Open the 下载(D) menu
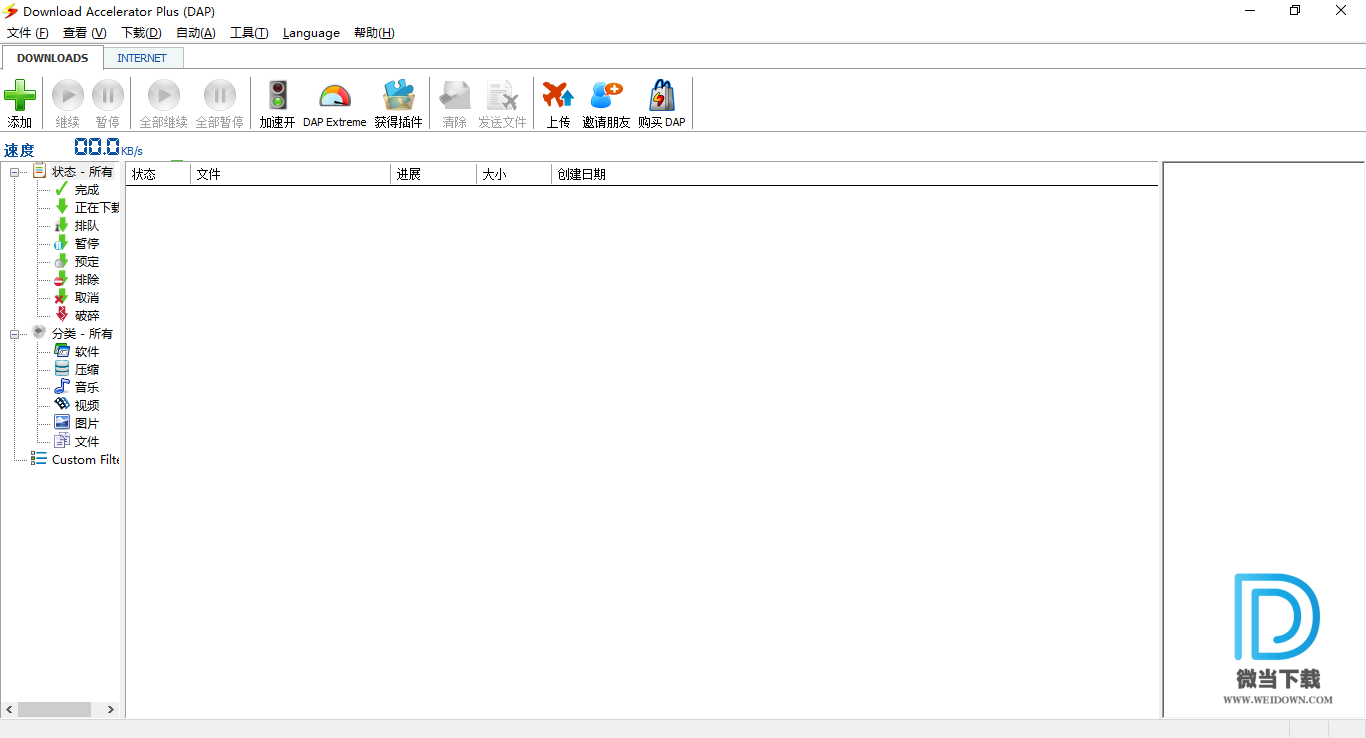1366x738 pixels. (x=141, y=33)
